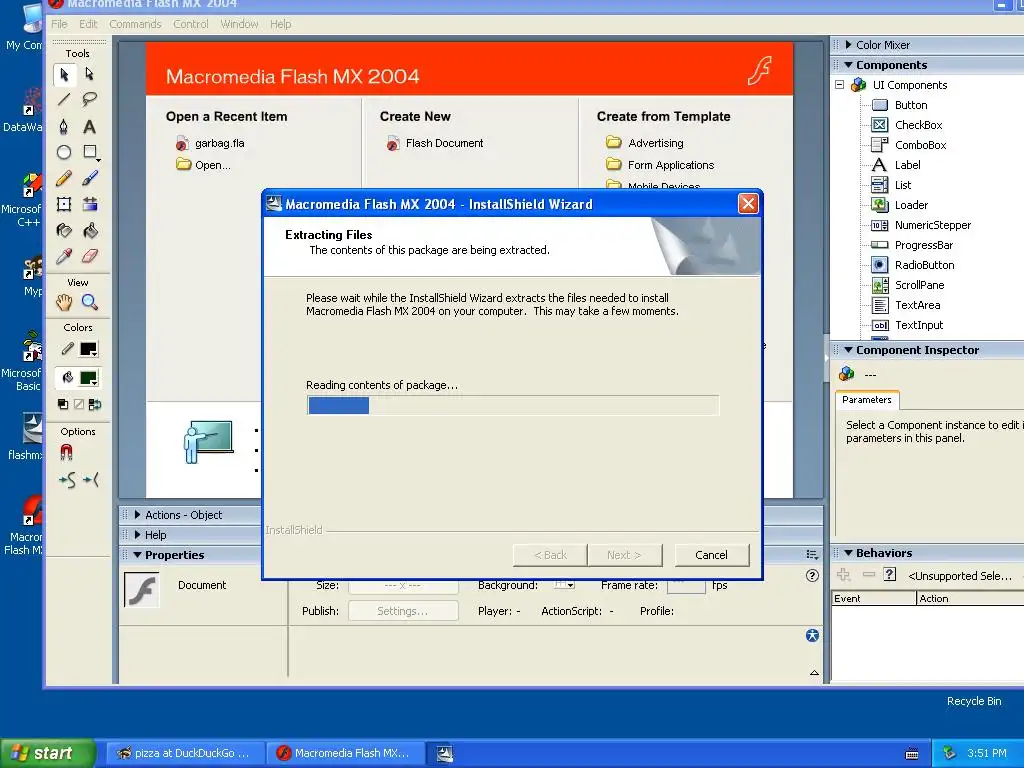Create a new Flash Document
This screenshot has height=768, width=1024.
(x=435, y=143)
